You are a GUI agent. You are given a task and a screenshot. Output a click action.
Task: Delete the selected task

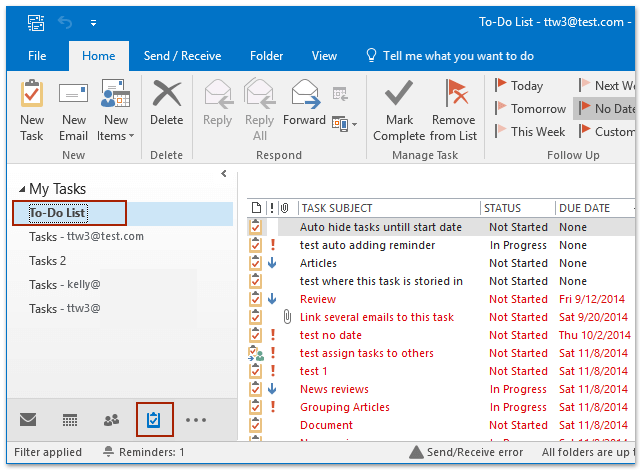(x=167, y=103)
